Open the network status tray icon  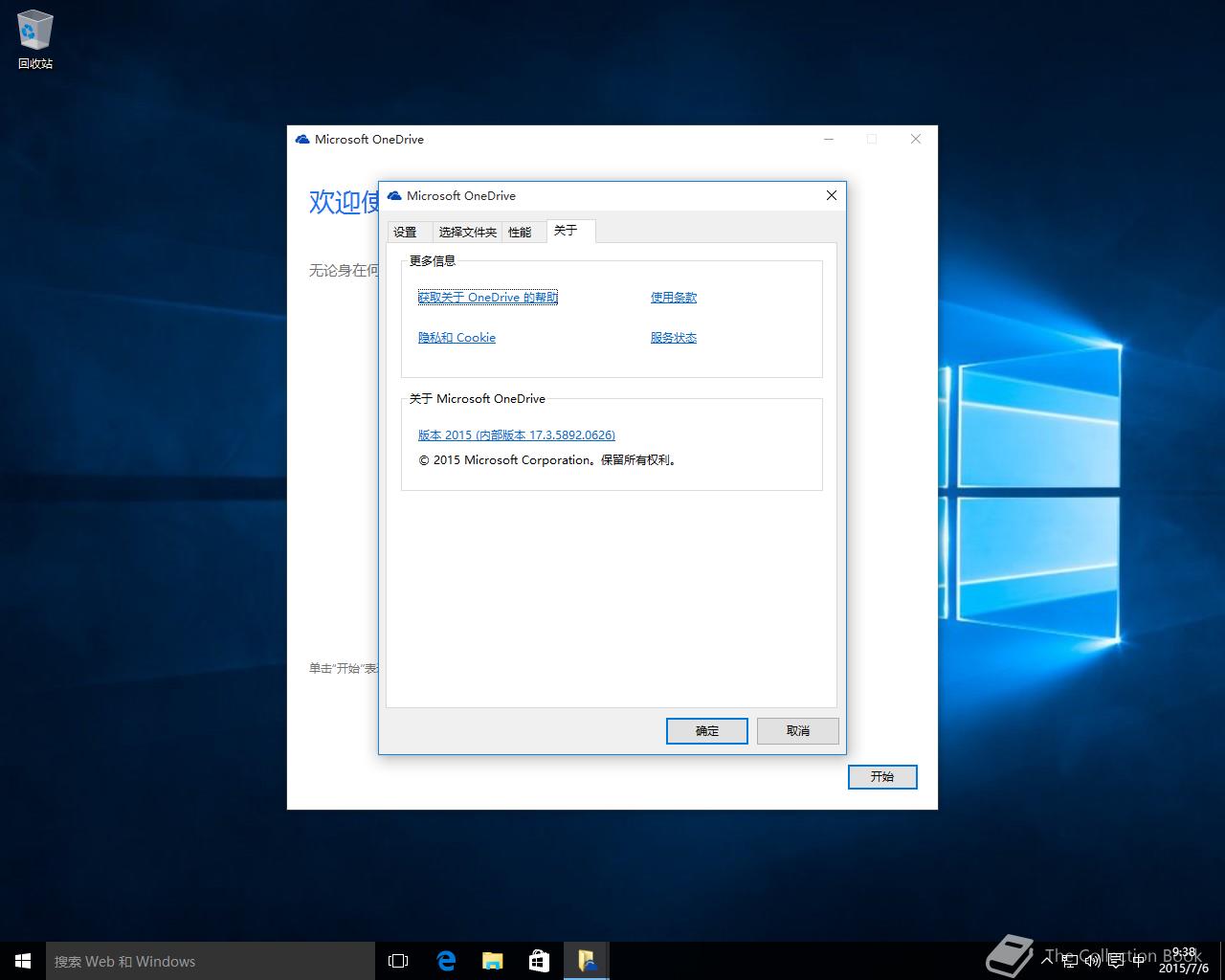coord(1070,961)
